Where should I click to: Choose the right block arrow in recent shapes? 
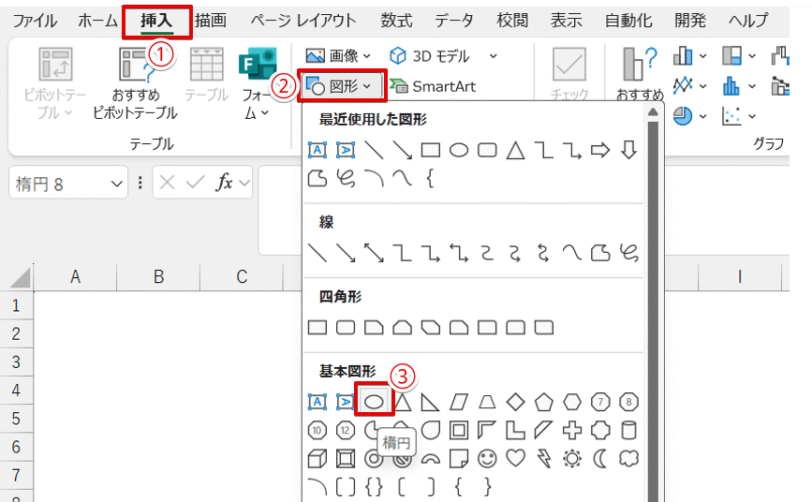(600, 150)
